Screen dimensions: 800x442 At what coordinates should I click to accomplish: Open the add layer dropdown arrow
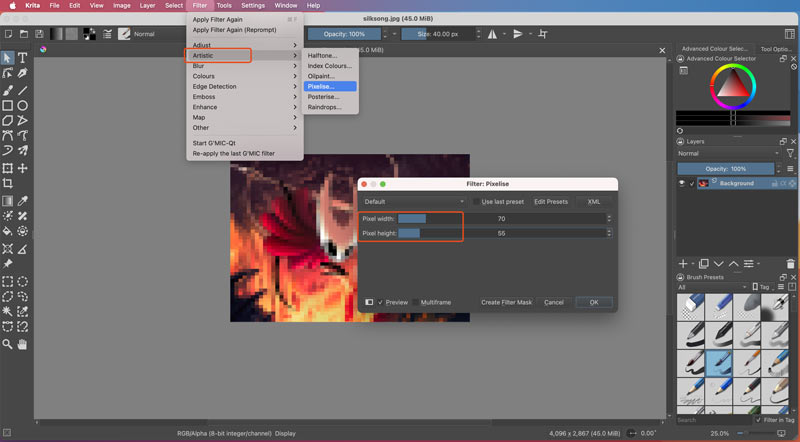pyautogui.click(x=692, y=264)
